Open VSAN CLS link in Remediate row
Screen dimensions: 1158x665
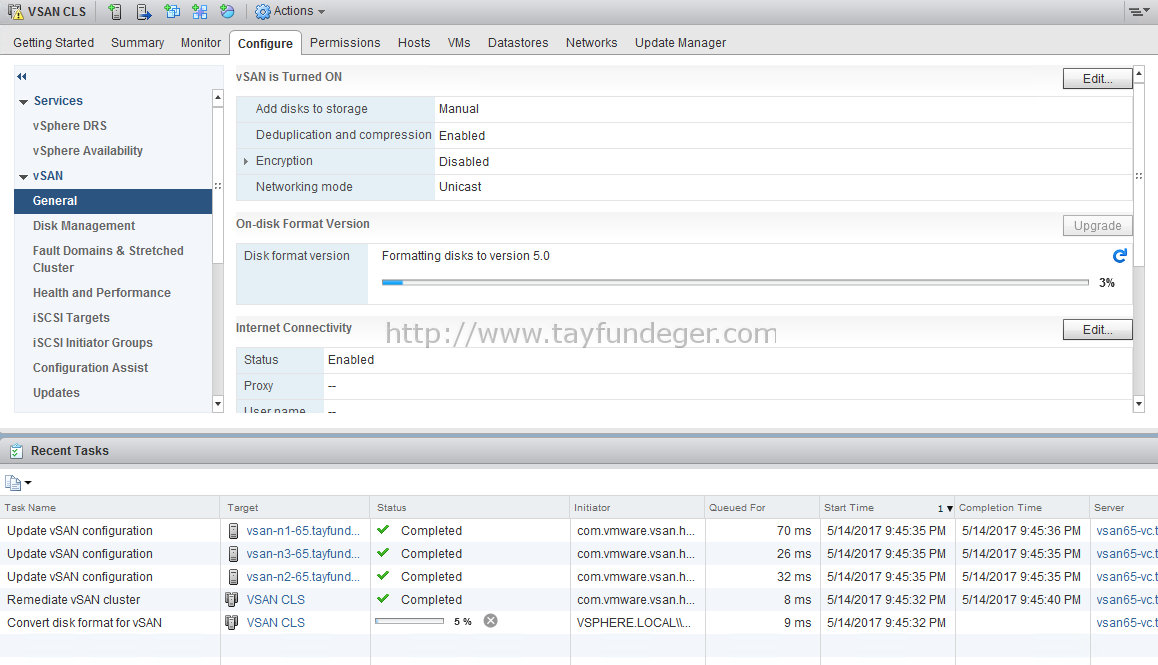click(x=275, y=599)
